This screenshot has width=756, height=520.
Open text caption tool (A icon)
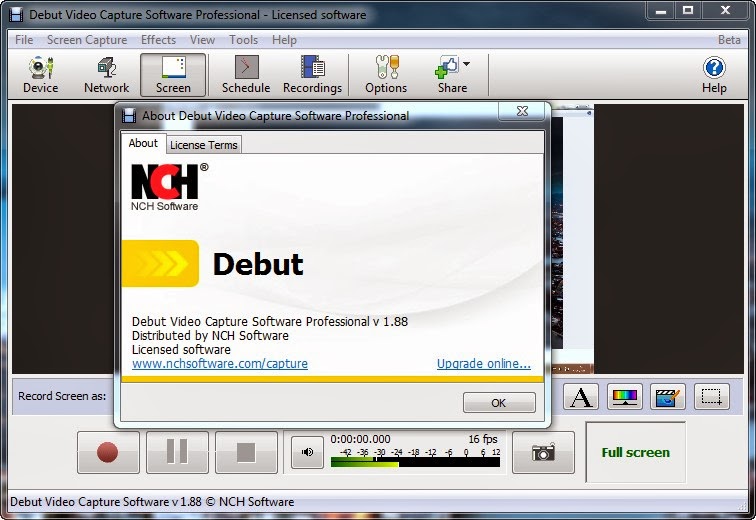pyautogui.click(x=581, y=397)
